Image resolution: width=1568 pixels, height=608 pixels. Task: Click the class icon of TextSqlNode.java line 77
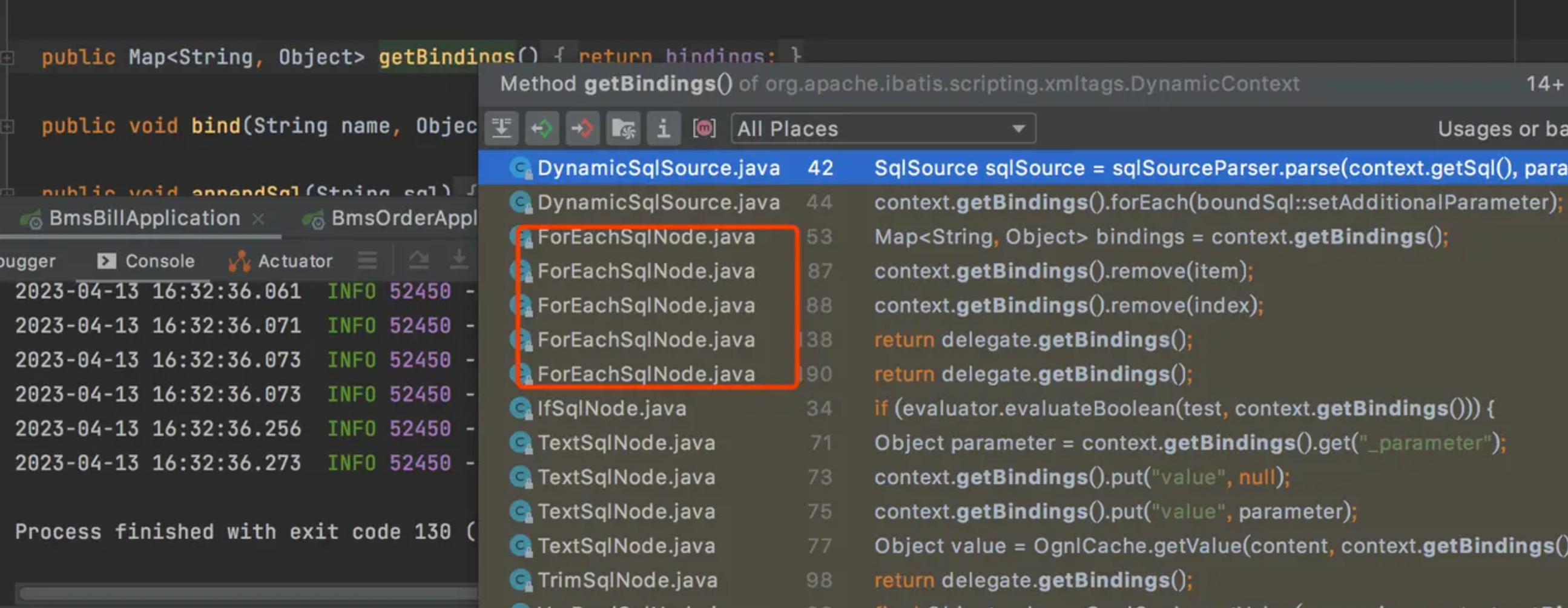tap(521, 546)
